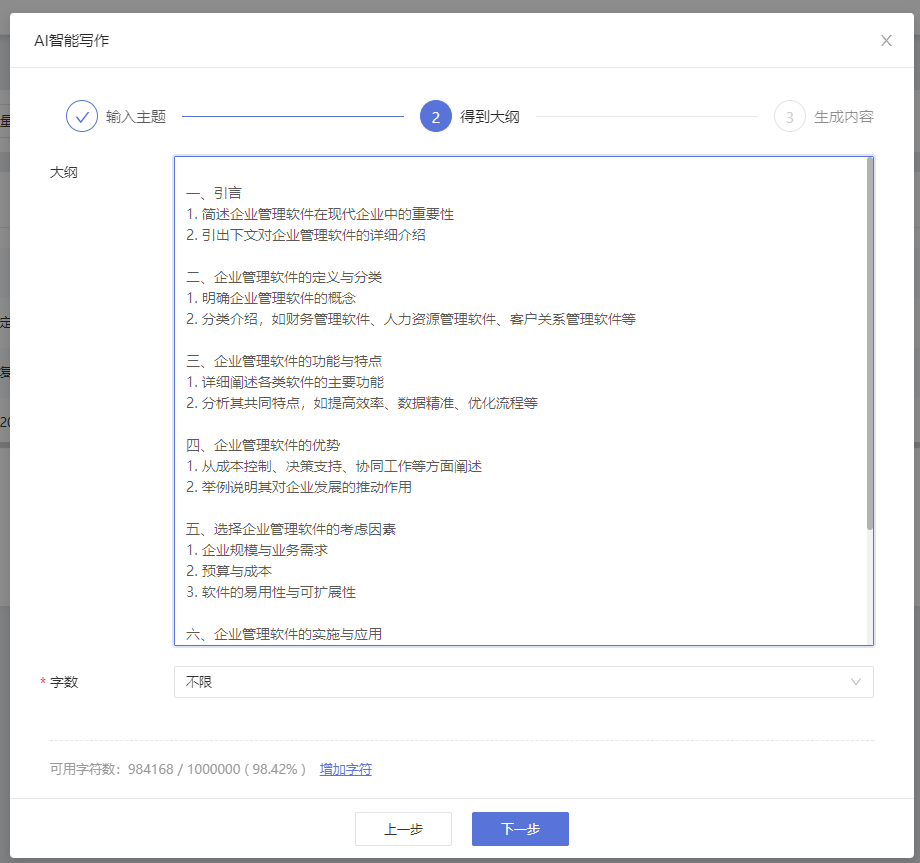
Task: Click the step 3 numbered circle icon
Action: point(789,117)
